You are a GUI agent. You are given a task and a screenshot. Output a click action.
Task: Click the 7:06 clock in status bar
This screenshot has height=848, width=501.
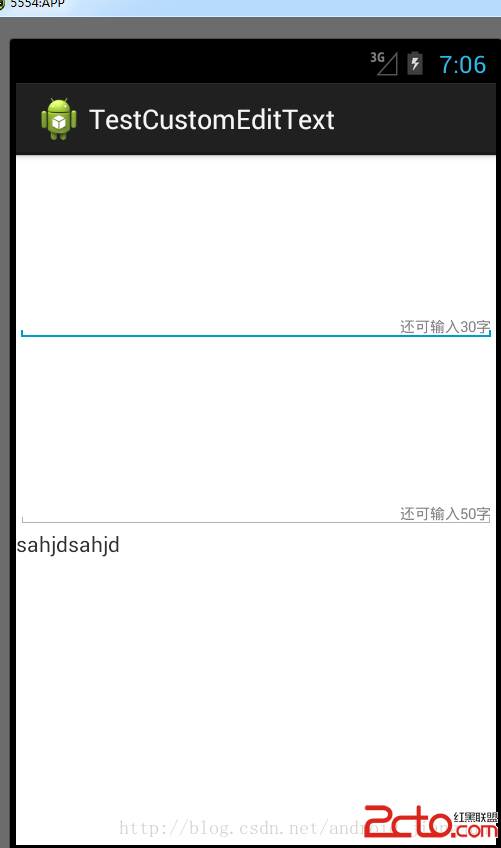click(462, 64)
